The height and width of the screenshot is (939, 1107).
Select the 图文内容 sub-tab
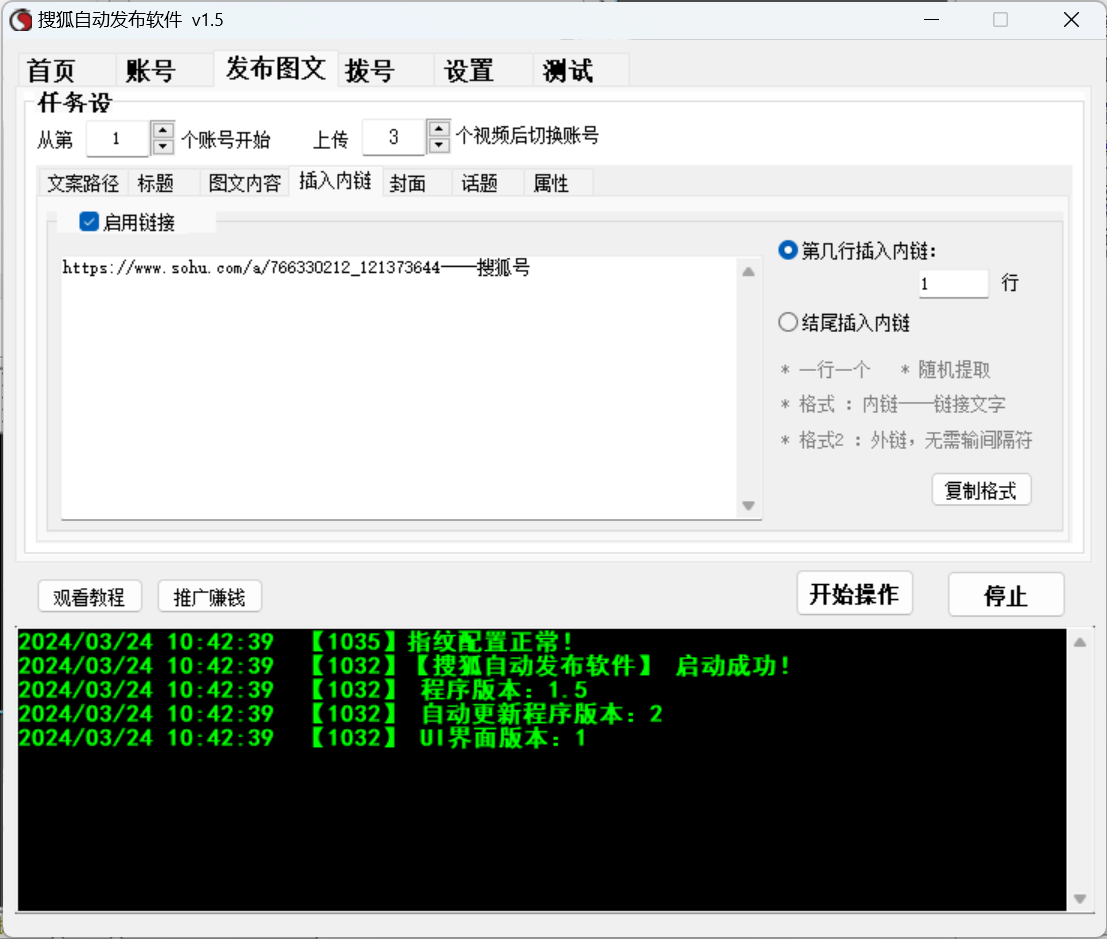tap(244, 184)
